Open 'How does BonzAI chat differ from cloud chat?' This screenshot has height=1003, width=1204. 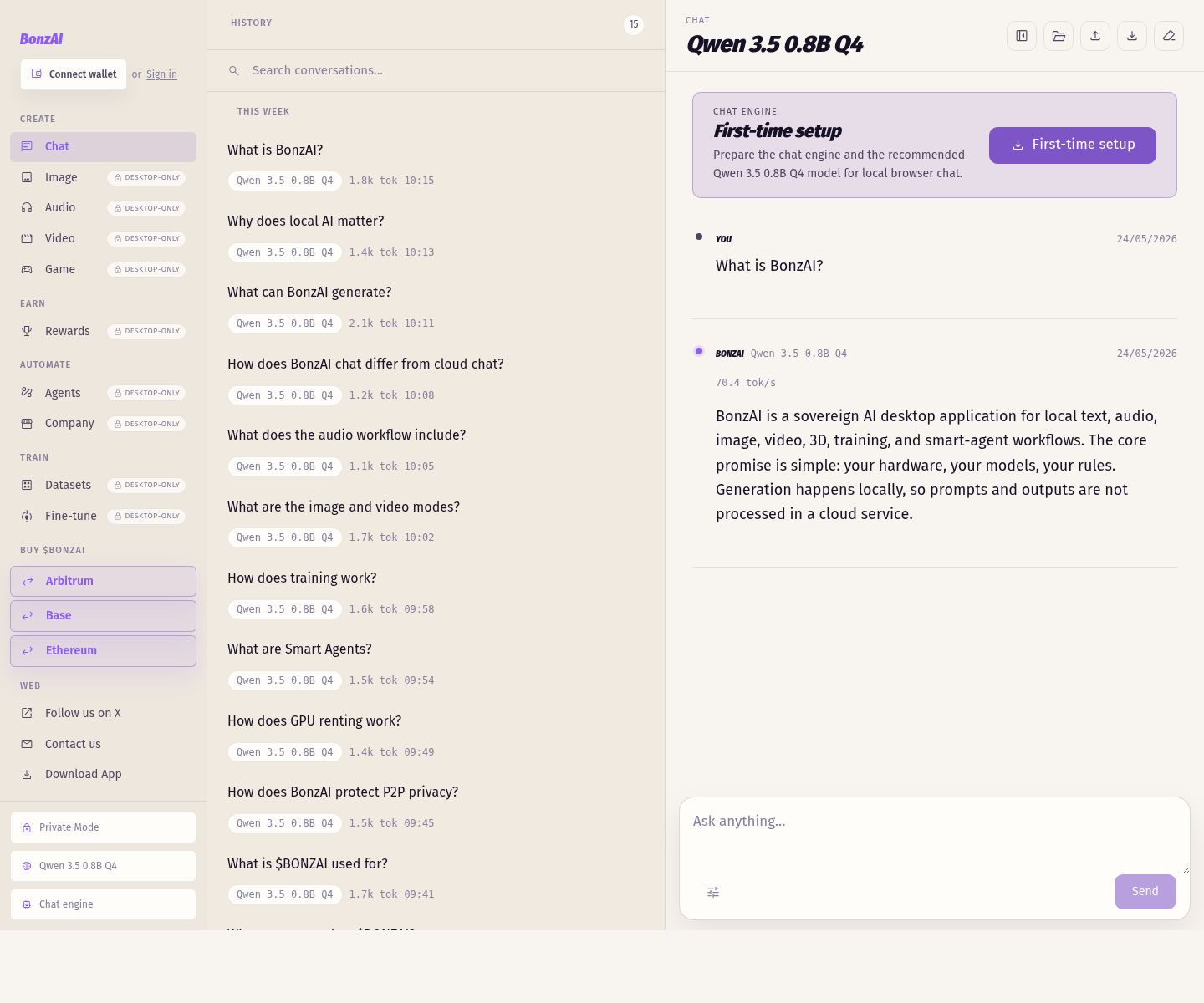(x=436, y=379)
